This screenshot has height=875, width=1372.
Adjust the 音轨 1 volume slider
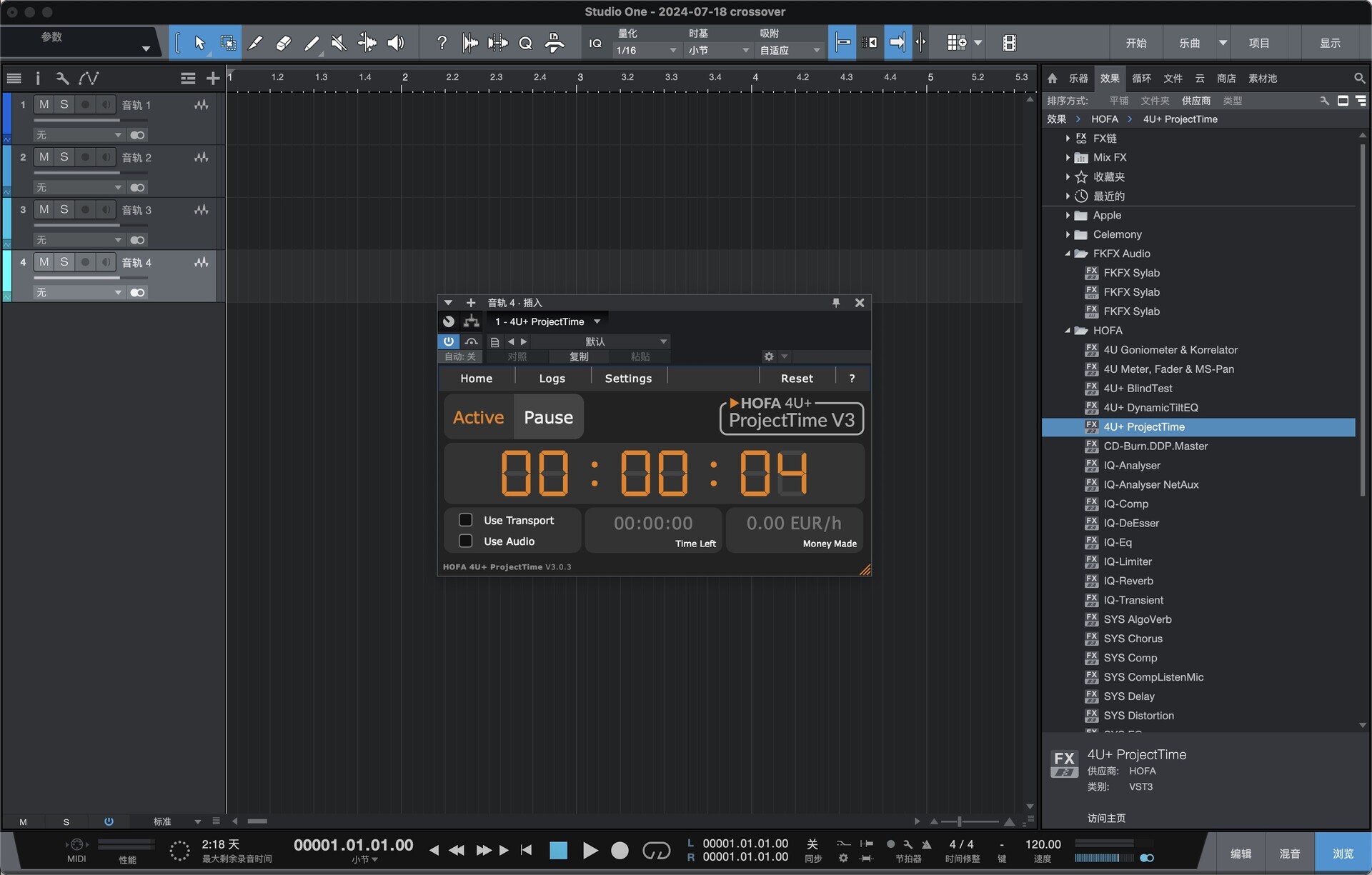(x=77, y=120)
